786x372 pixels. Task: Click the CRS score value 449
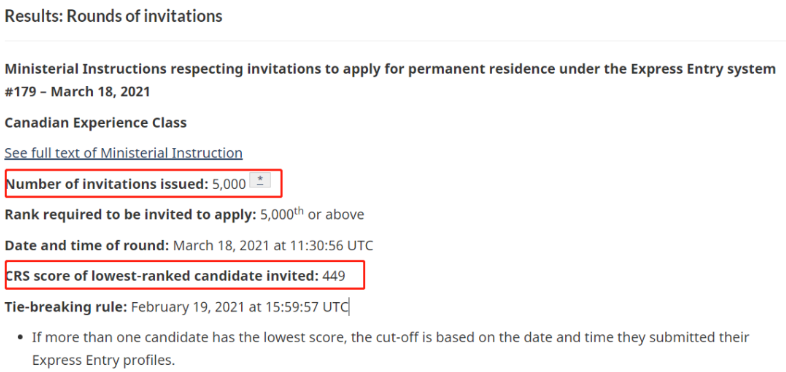click(334, 276)
